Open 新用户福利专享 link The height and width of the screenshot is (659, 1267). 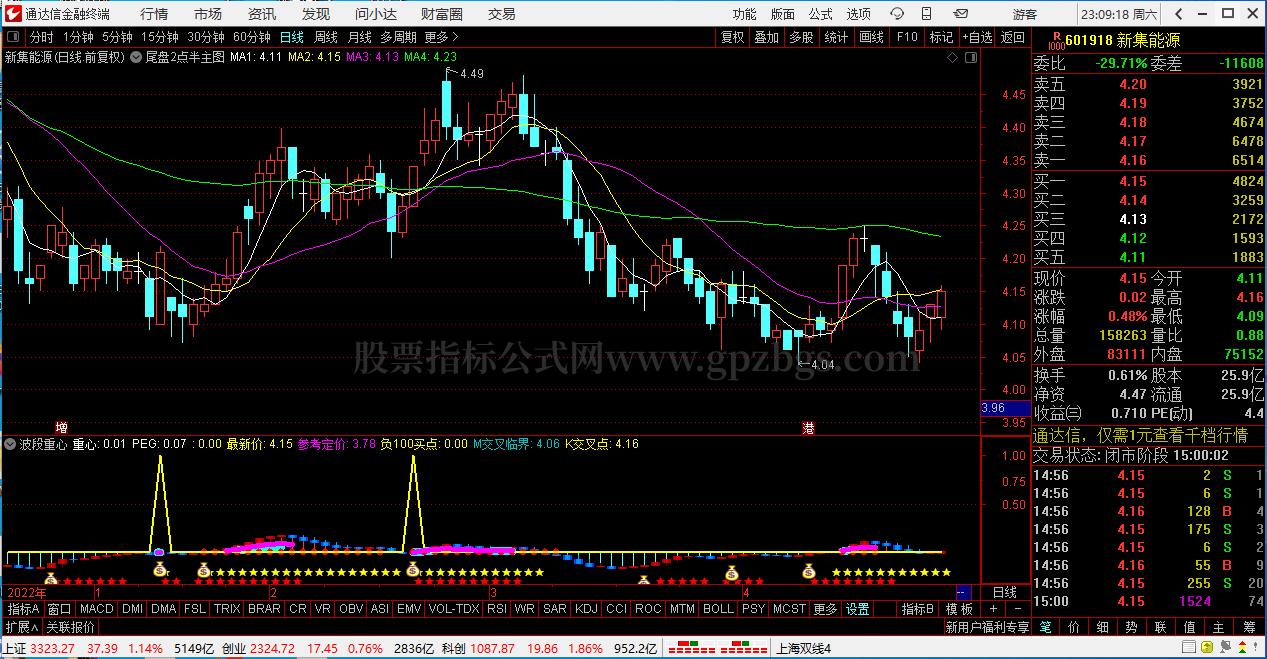[987, 627]
